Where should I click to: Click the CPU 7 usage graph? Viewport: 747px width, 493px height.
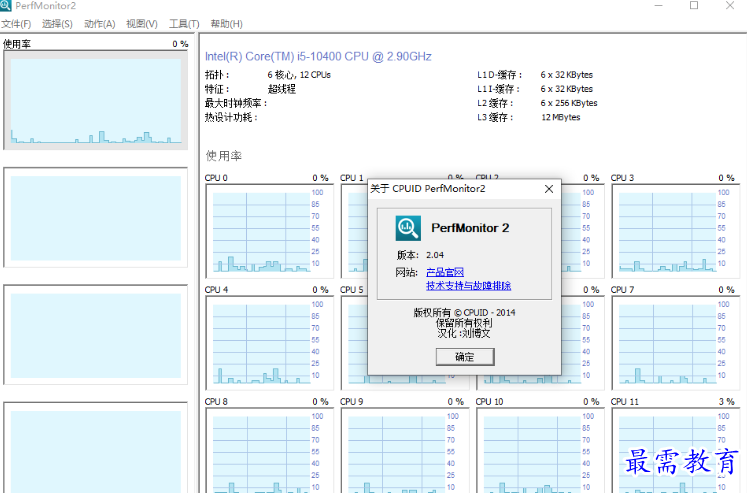pyautogui.click(x=664, y=341)
